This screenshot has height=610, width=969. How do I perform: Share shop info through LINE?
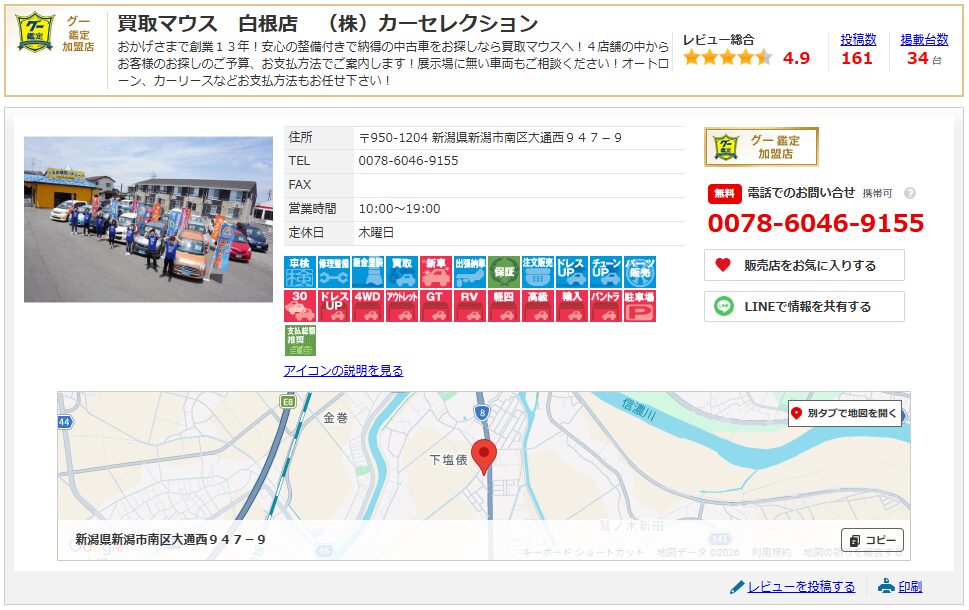pyautogui.click(x=806, y=307)
